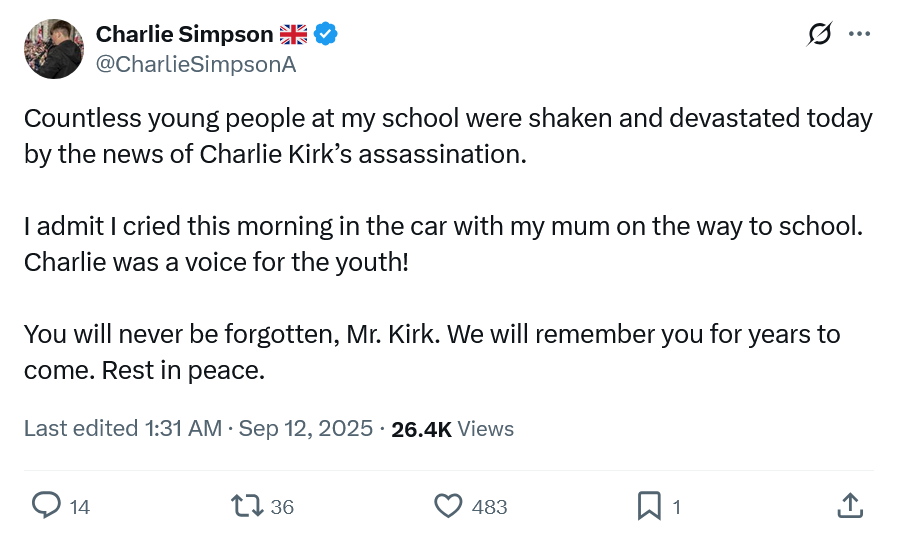Click the bookmark count of 1

point(677,507)
